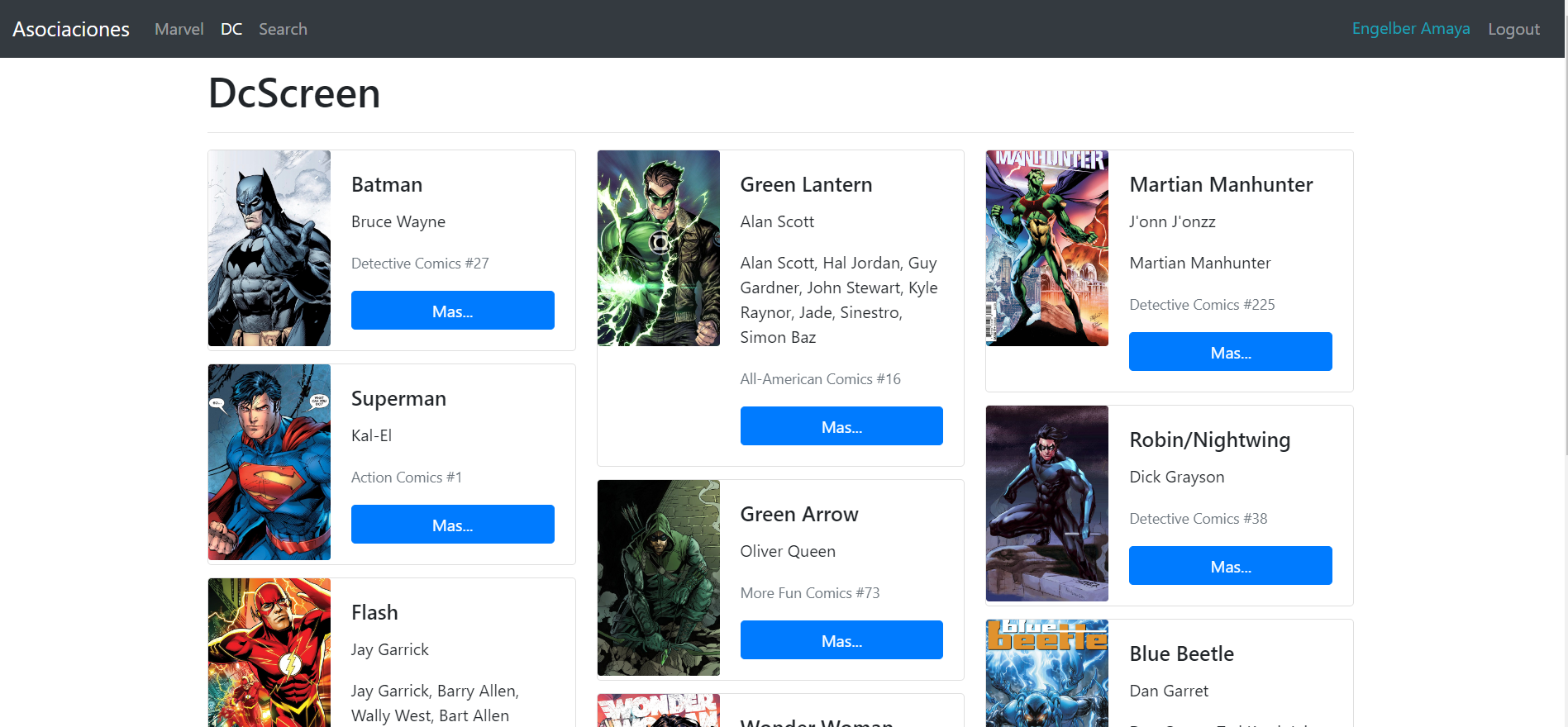Image resolution: width=1568 pixels, height=727 pixels.
Task: Click the More Fun Comics #73 text
Action: click(x=810, y=593)
